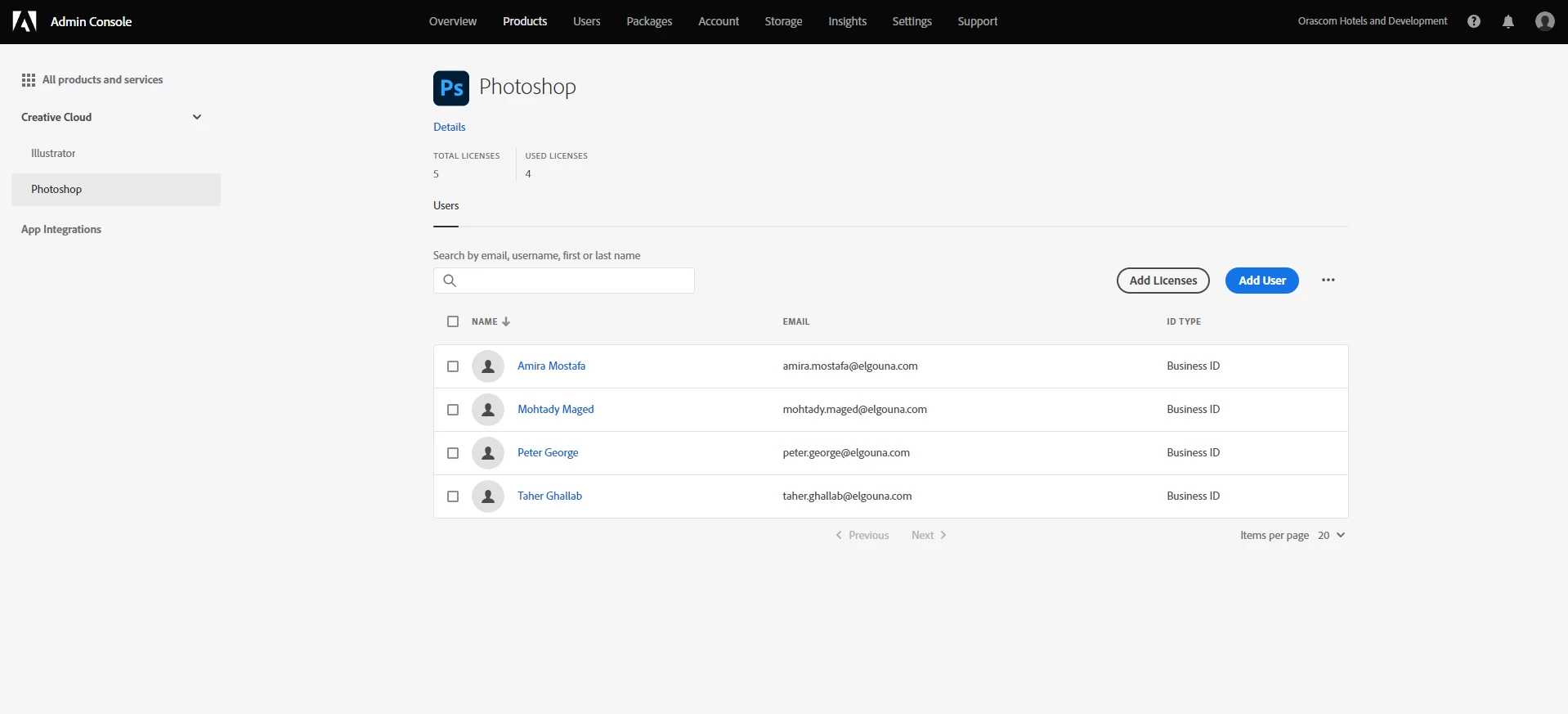This screenshot has width=1568, height=714.
Task: Check the box for Mohtady Maged
Action: 453,410
